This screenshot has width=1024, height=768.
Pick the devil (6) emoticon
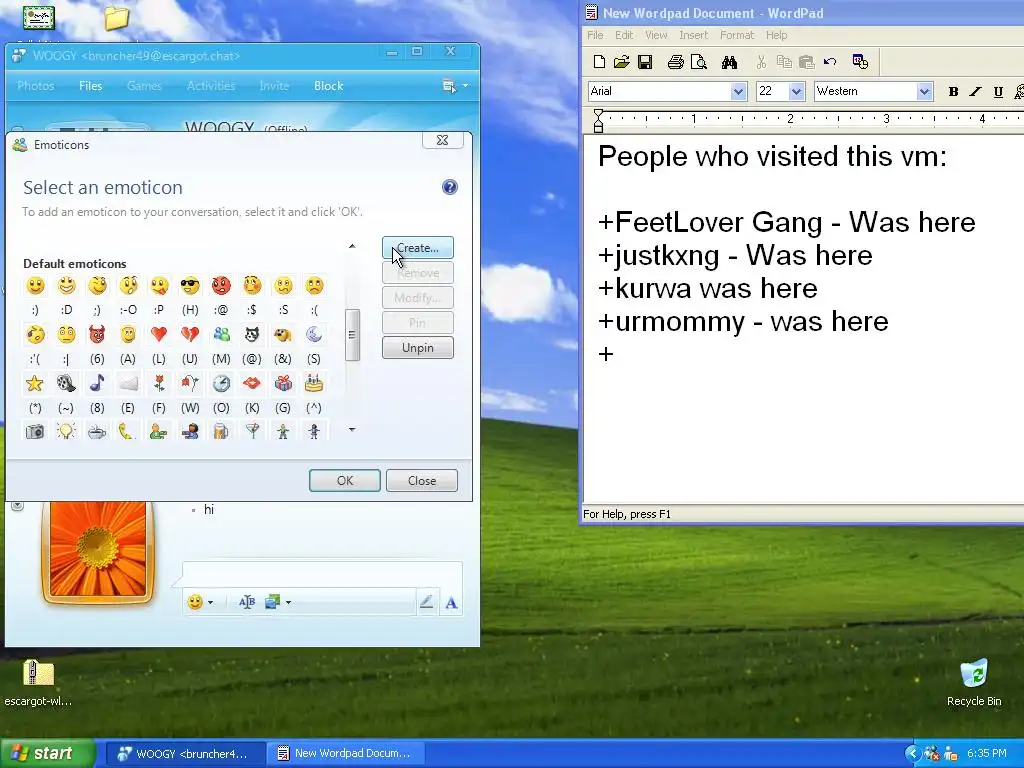pos(97,334)
